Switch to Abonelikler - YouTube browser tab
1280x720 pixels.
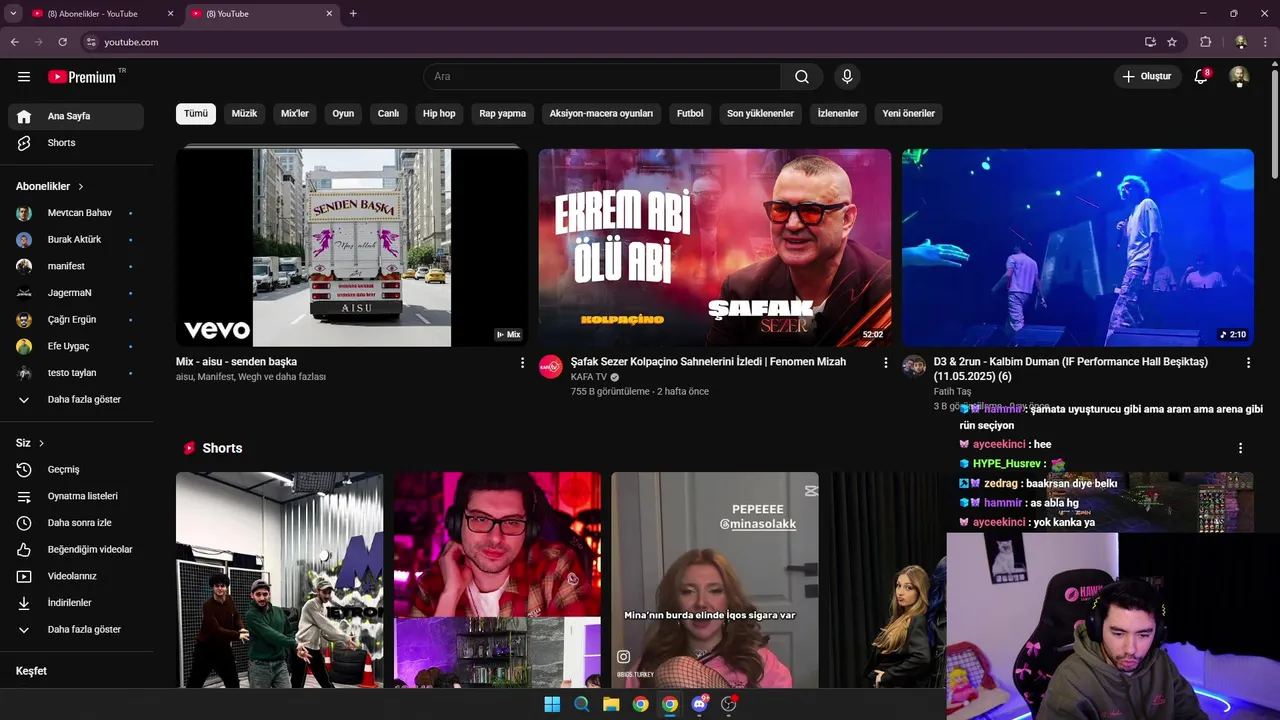tap(93, 14)
